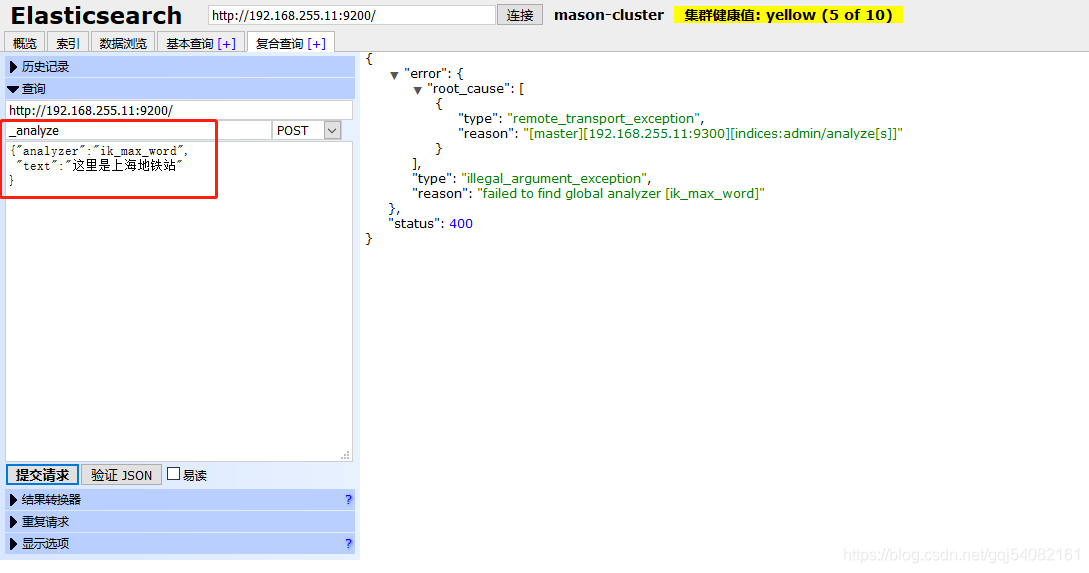Click the mason-cluster name

608,15
